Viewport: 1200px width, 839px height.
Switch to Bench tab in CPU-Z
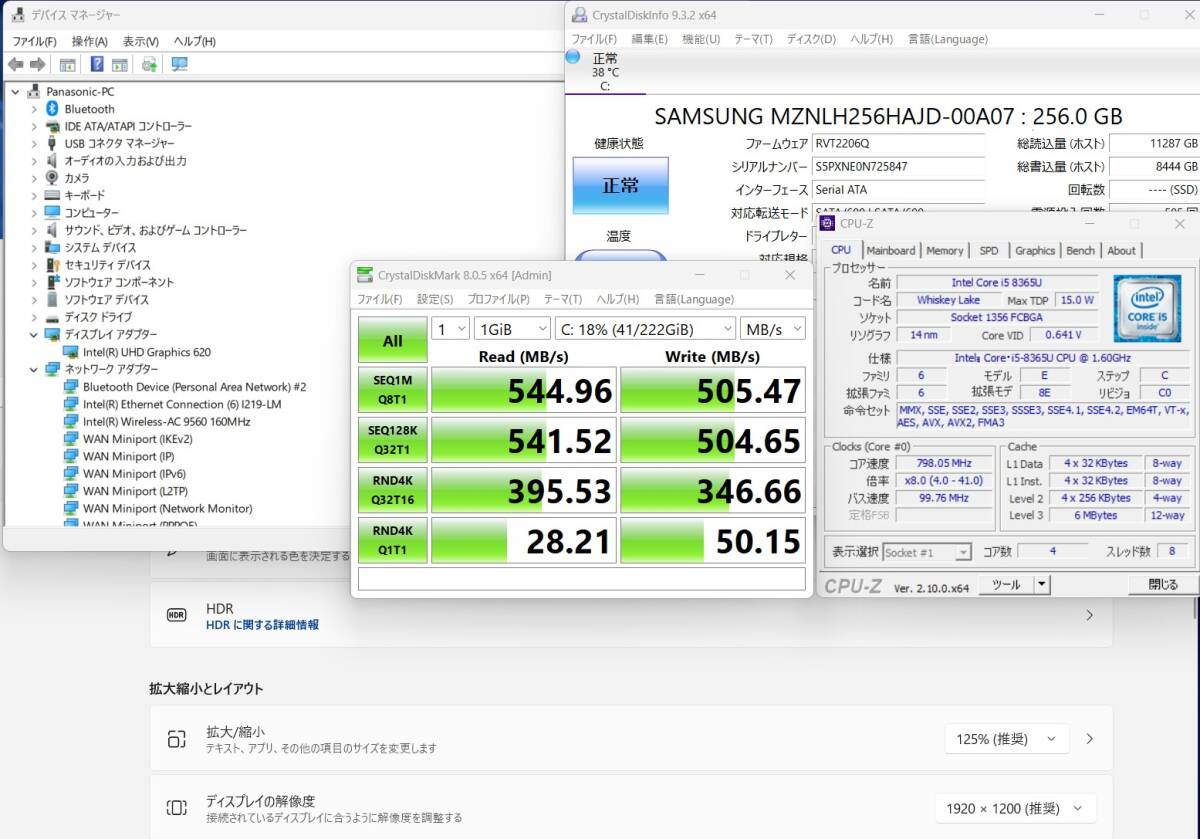(1080, 250)
